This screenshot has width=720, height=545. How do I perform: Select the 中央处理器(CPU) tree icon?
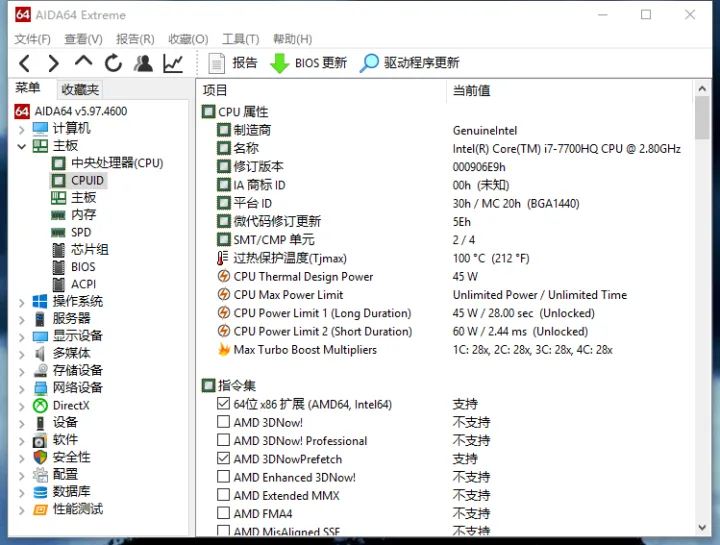click(x=58, y=163)
